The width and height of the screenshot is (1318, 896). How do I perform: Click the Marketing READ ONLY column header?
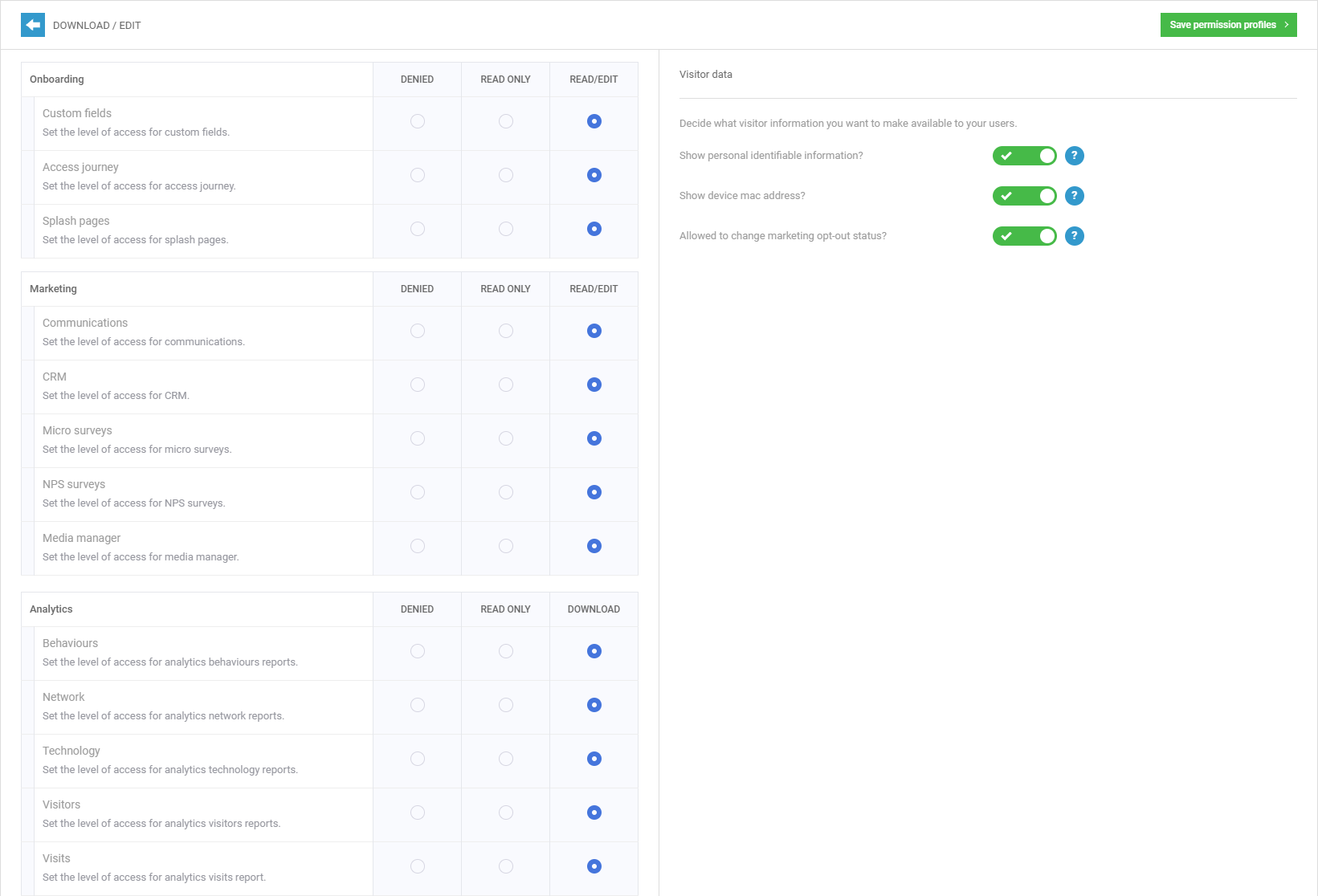(506, 289)
